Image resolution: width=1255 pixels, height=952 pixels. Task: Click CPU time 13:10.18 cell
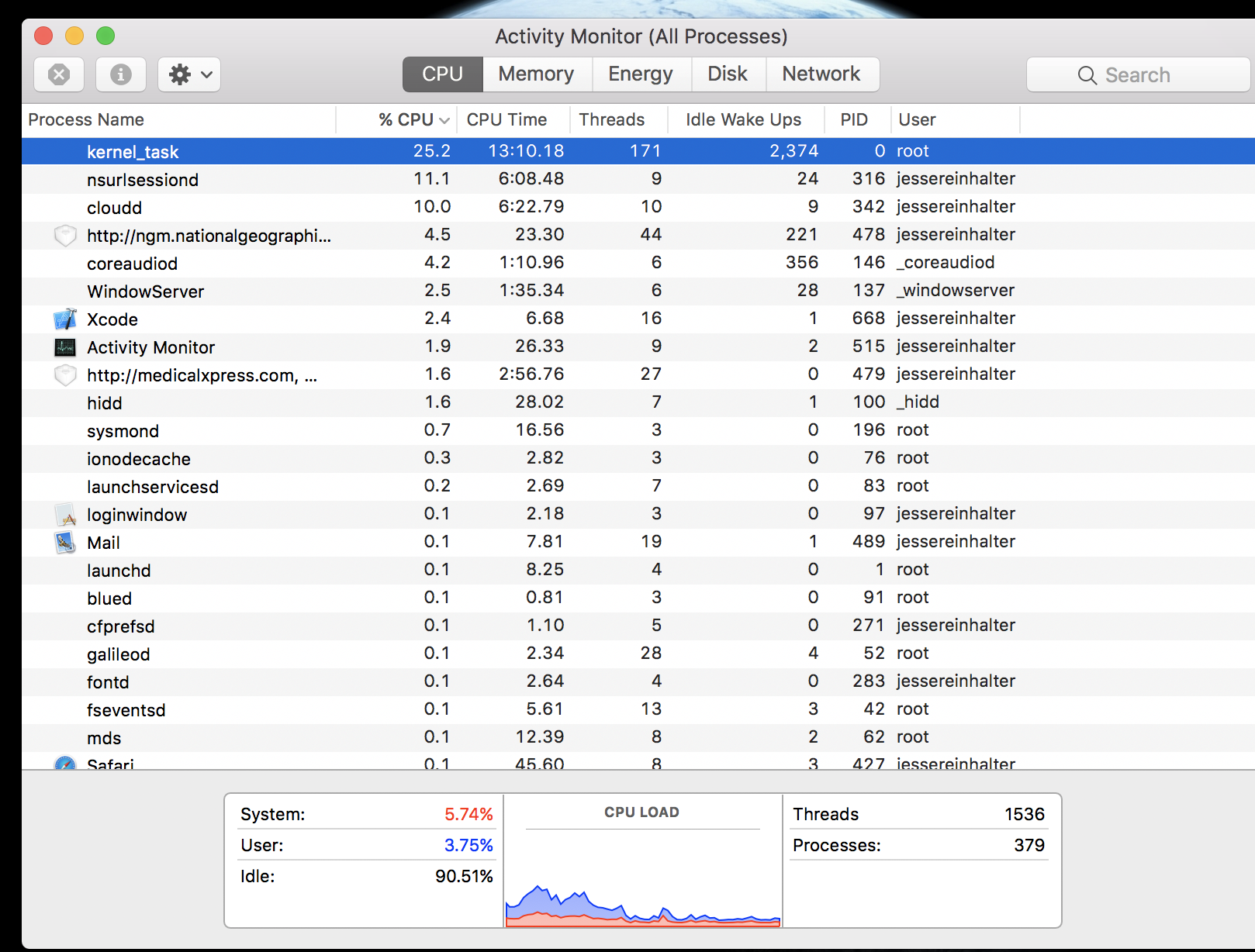pos(526,150)
